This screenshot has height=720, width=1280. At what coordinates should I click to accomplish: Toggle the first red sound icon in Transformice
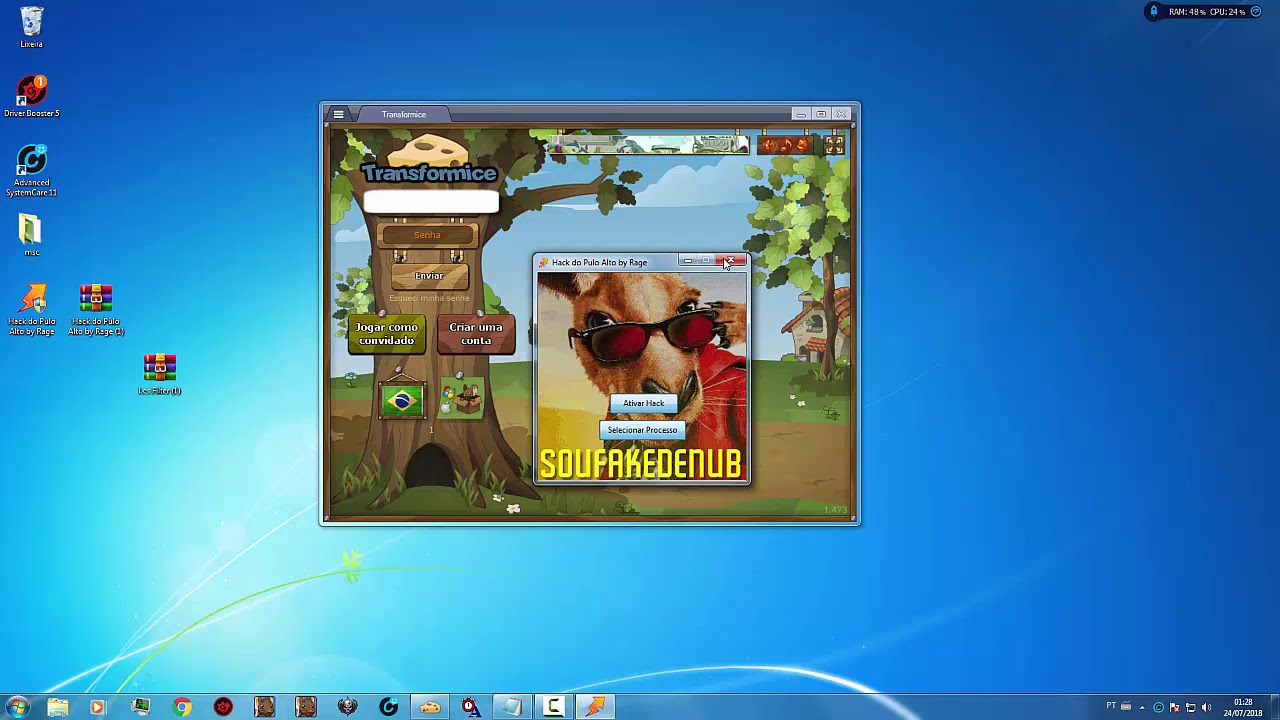[768, 146]
